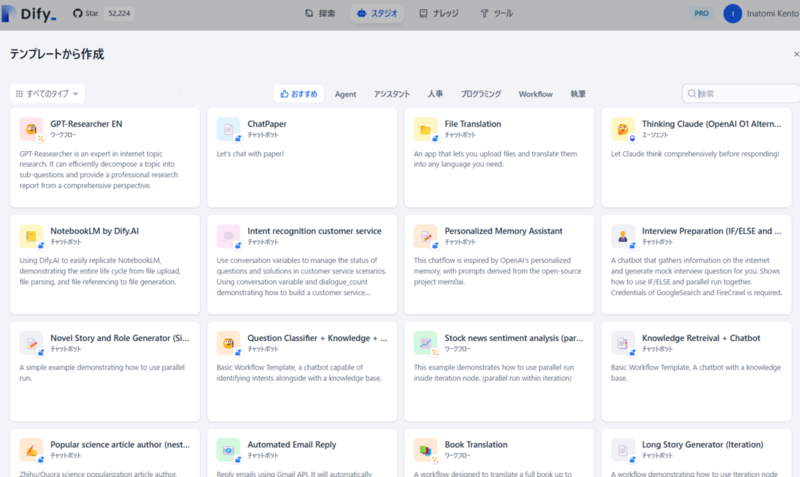Screen dimensions: 800x477
Task: Click the GitHub Star icon
Action: [78, 13]
